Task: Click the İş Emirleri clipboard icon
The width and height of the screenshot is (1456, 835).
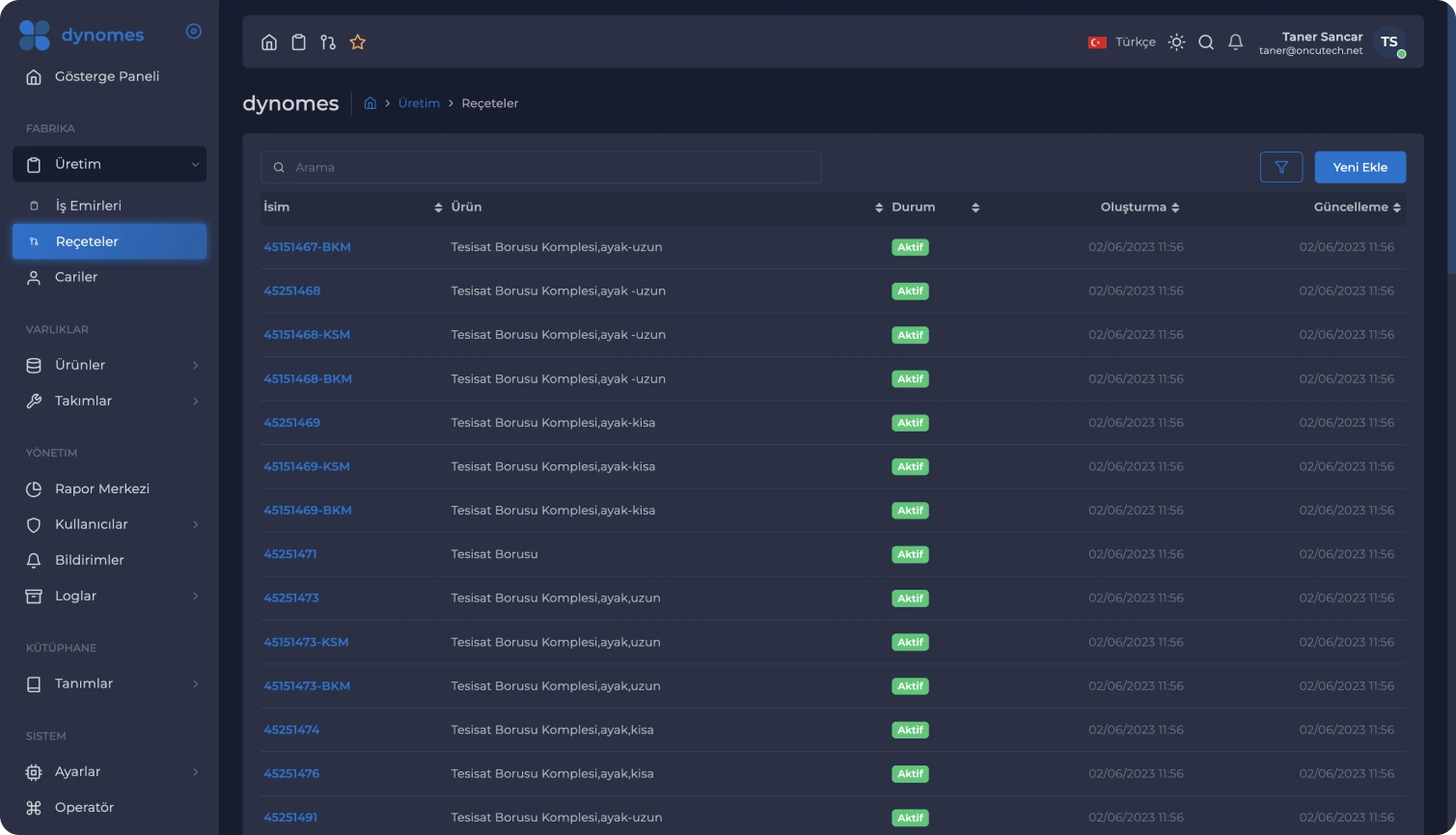Action: coord(34,206)
